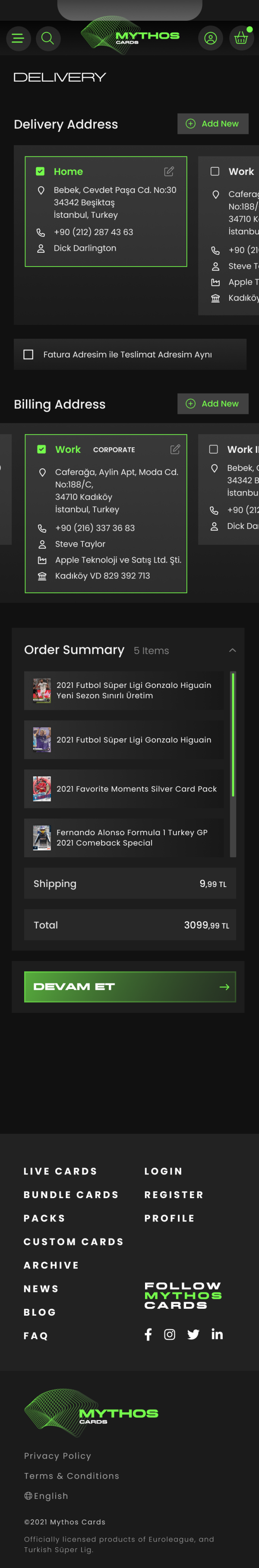Click the search icon in header

[47, 39]
